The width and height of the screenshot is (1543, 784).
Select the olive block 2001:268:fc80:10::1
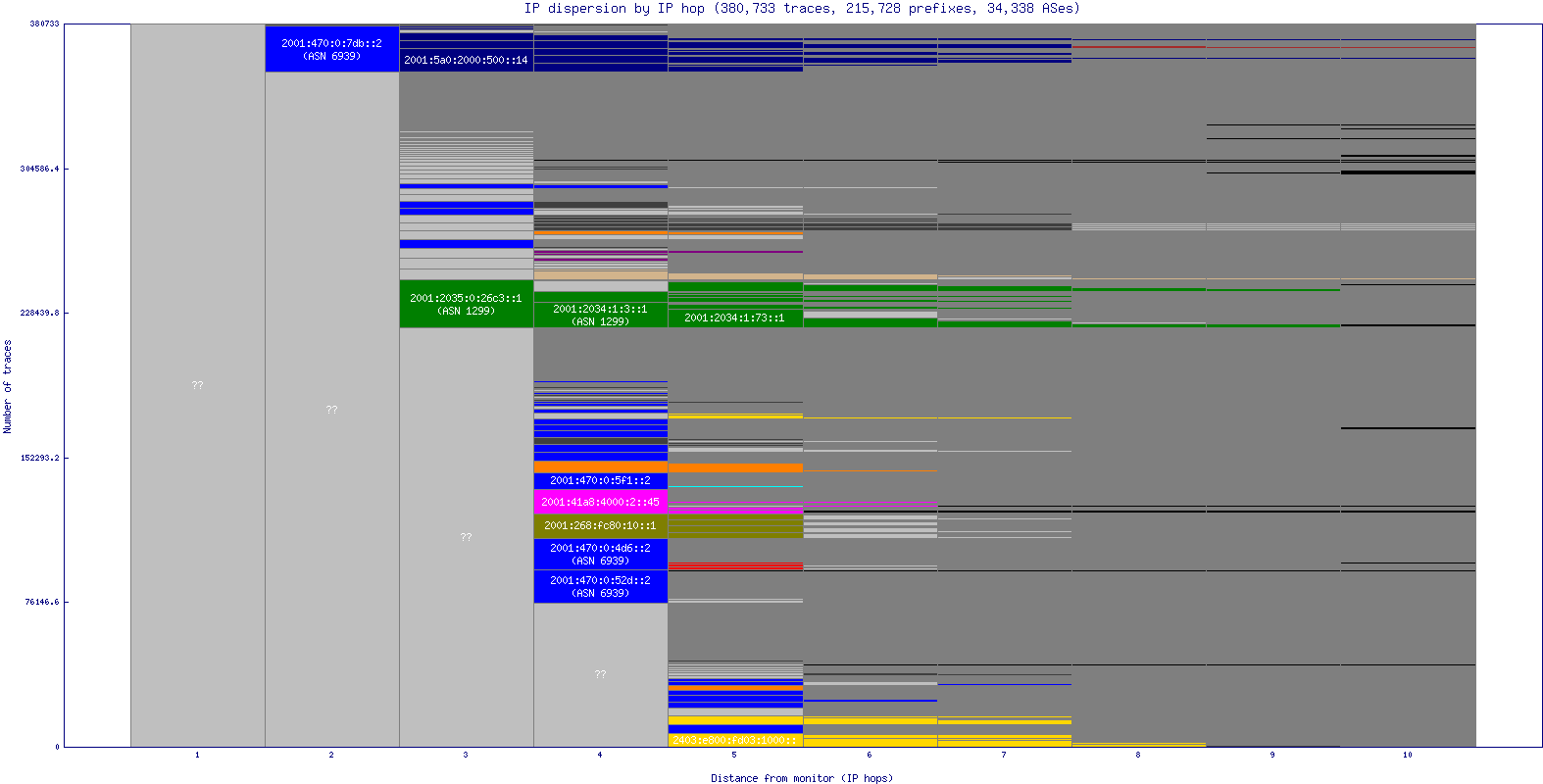(601, 526)
